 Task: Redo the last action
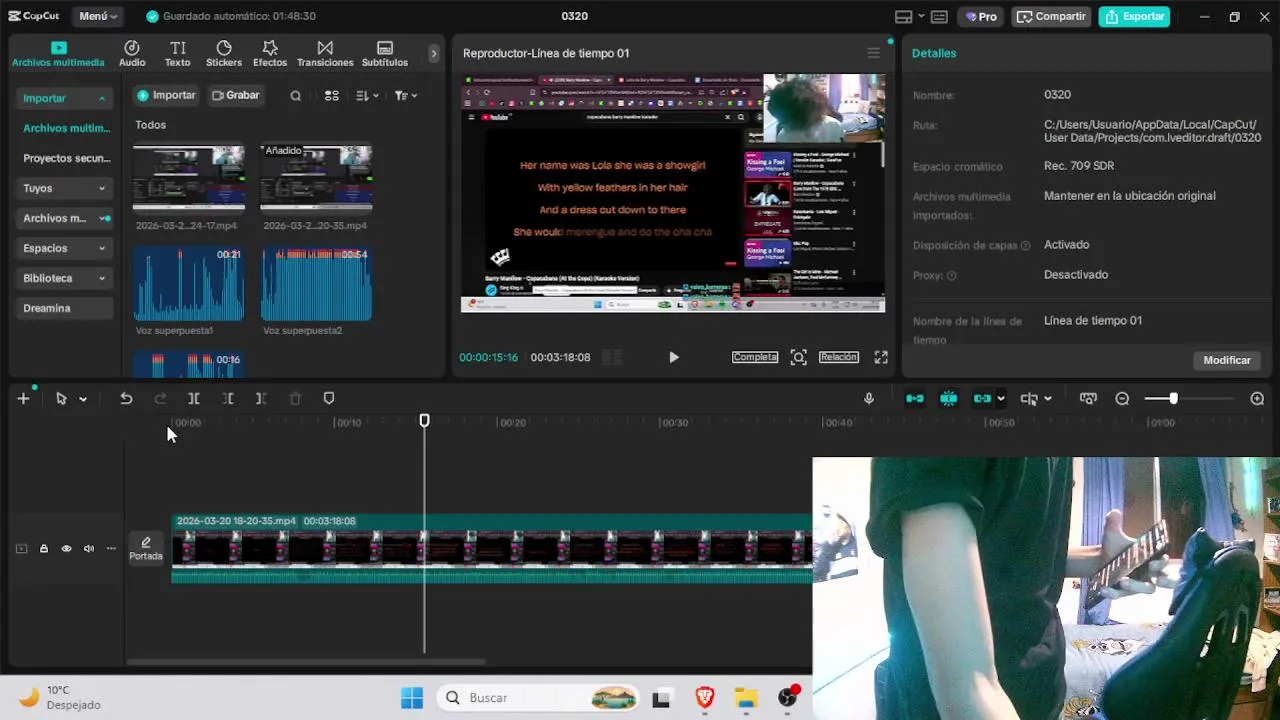click(160, 398)
